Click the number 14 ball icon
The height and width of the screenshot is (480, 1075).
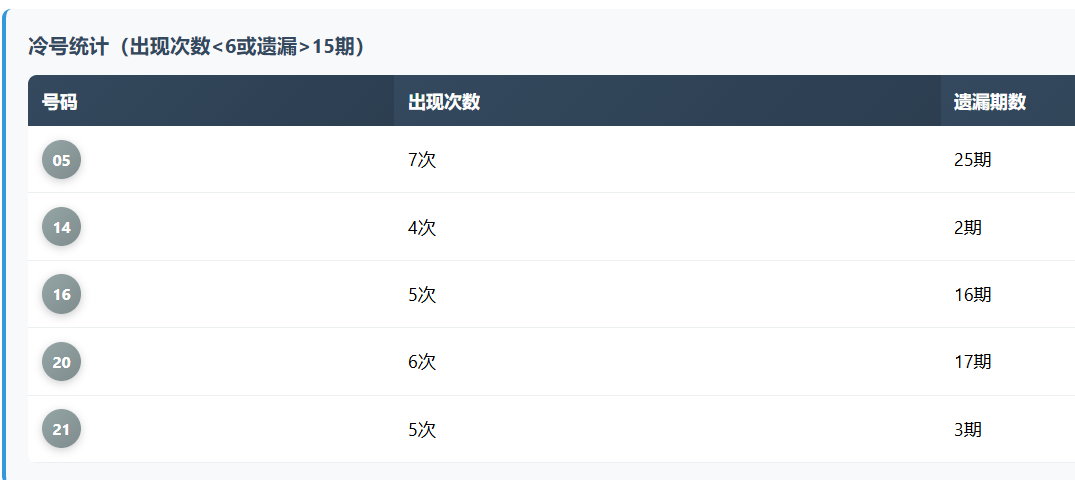(x=61, y=227)
